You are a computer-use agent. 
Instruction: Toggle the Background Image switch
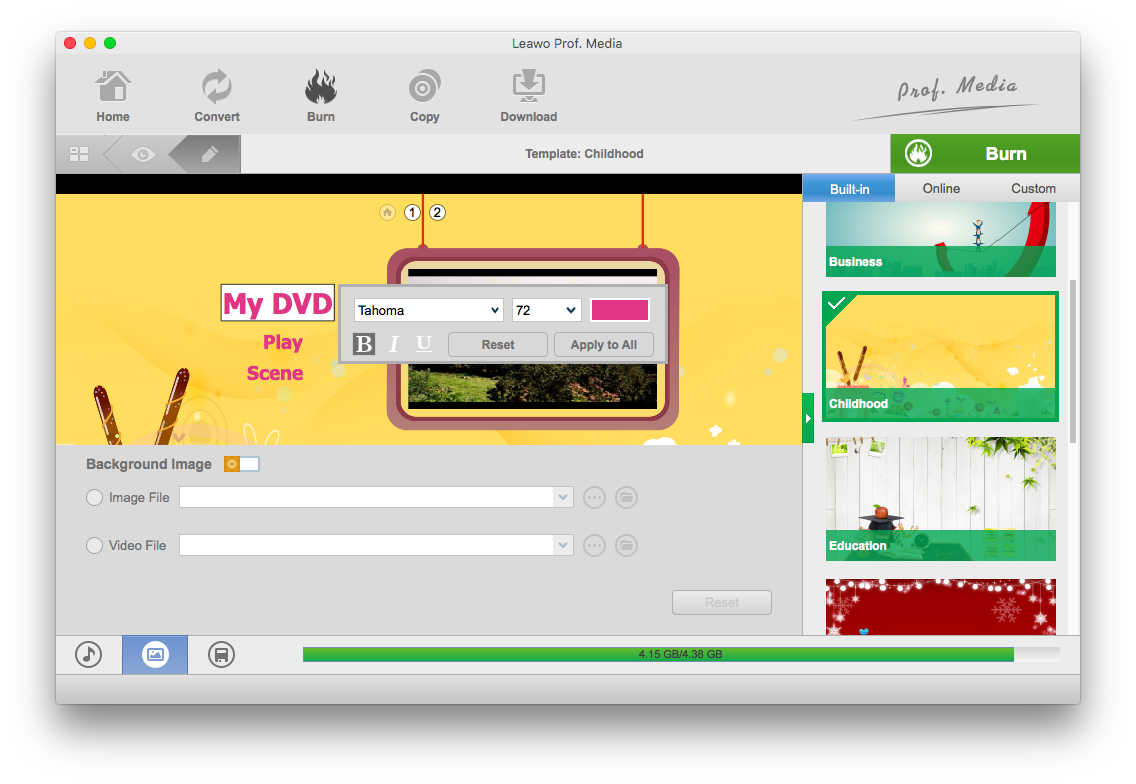click(241, 464)
